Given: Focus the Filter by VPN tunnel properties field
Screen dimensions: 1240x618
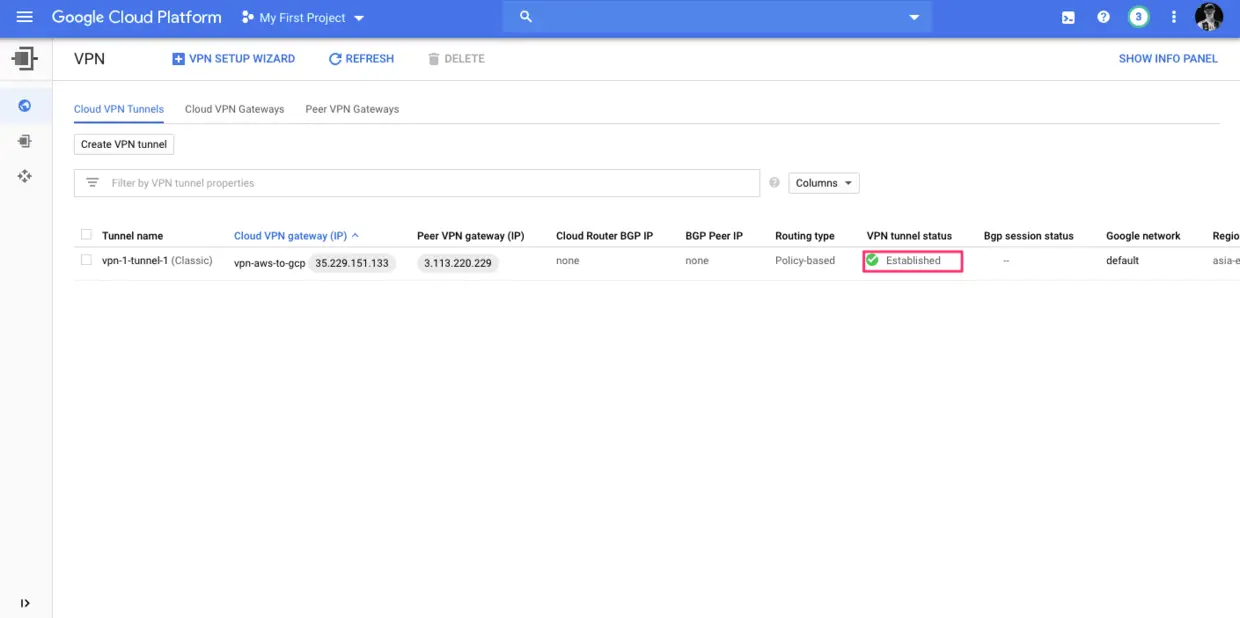Looking at the screenshot, I should pyautogui.click(x=417, y=183).
